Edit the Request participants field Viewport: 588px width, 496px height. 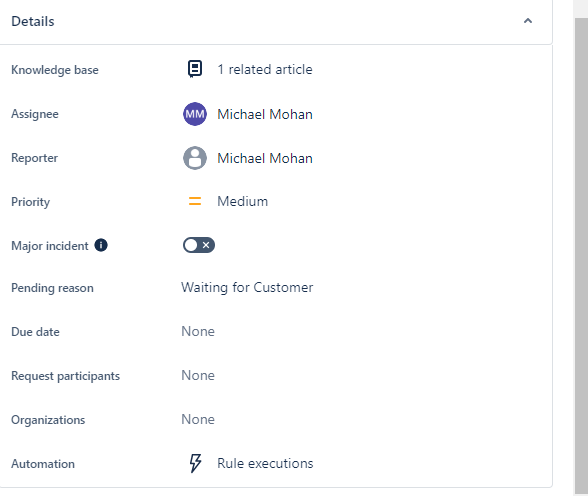point(198,375)
